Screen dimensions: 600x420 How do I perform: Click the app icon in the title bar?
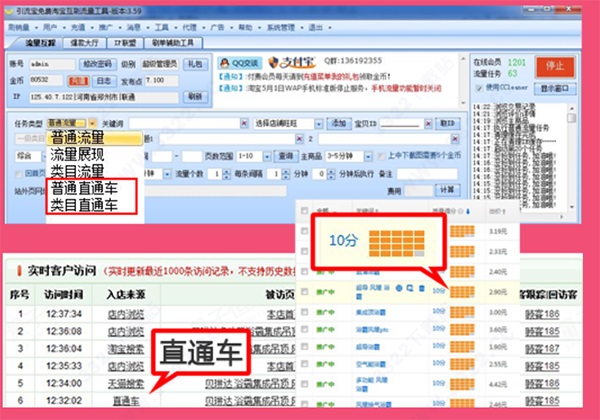(x=9, y=11)
